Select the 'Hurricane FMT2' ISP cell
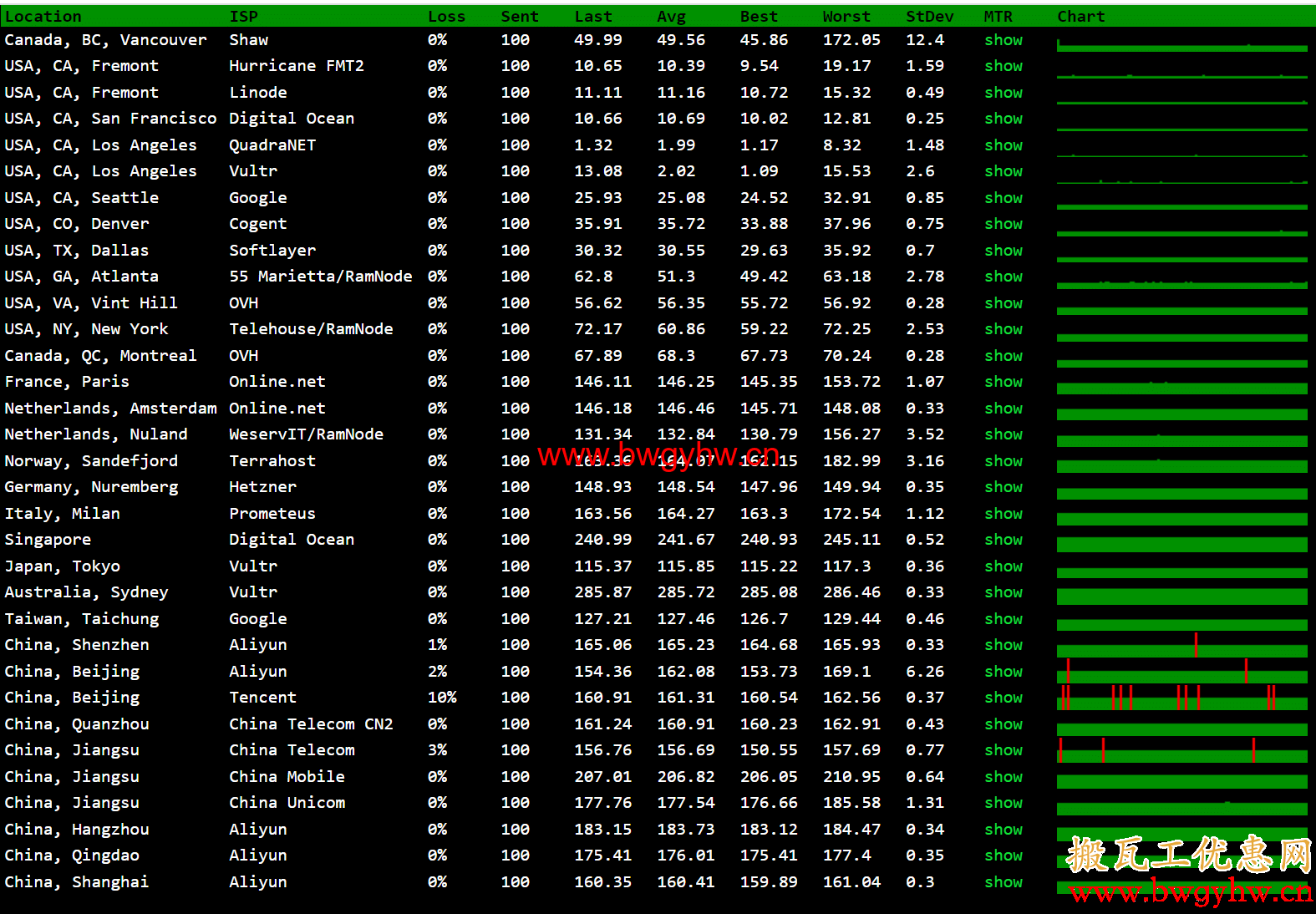The height and width of the screenshot is (914, 1316). (297, 66)
